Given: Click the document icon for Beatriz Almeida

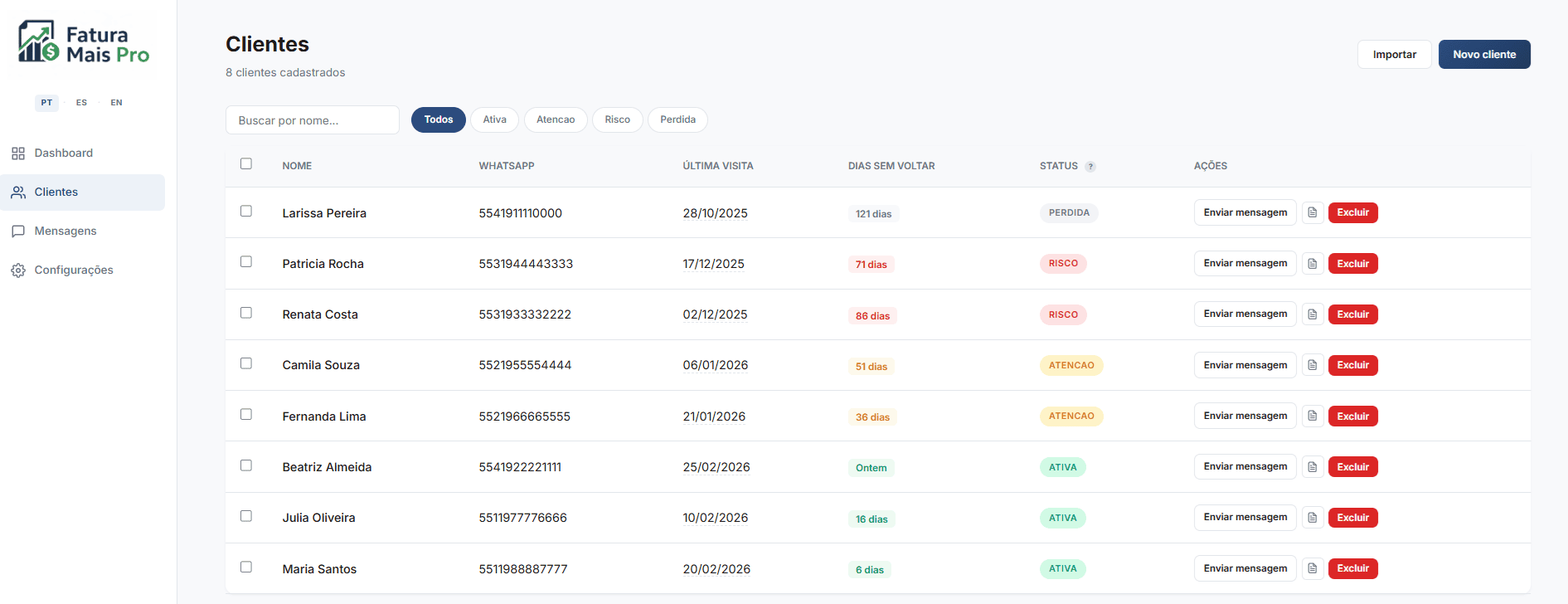Looking at the screenshot, I should [x=1312, y=467].
